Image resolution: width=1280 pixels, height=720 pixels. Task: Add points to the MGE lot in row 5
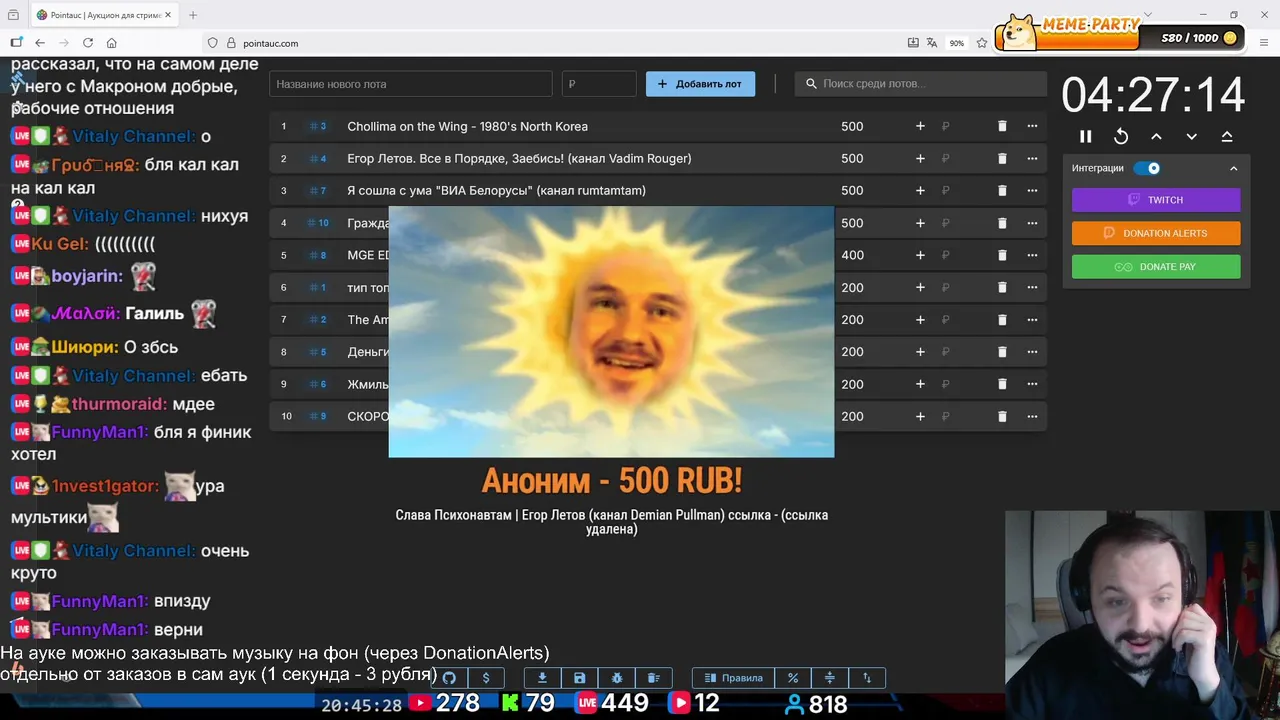click(x=920, y=255)
